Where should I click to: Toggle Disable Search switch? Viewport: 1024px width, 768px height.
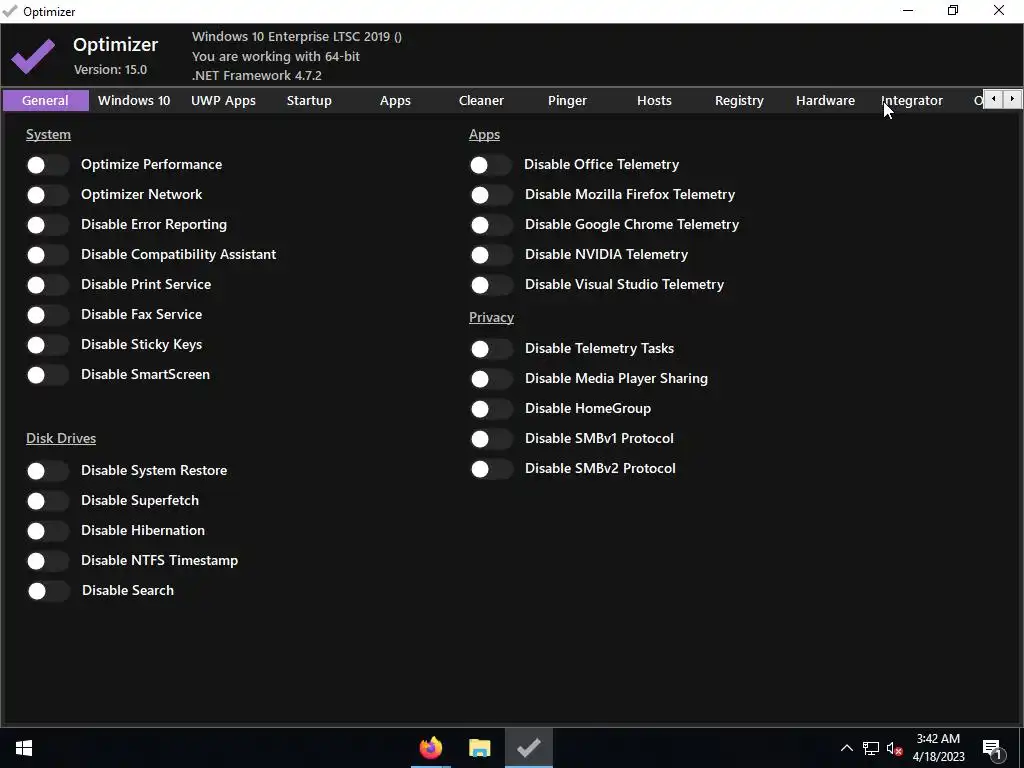coord(48,591)
